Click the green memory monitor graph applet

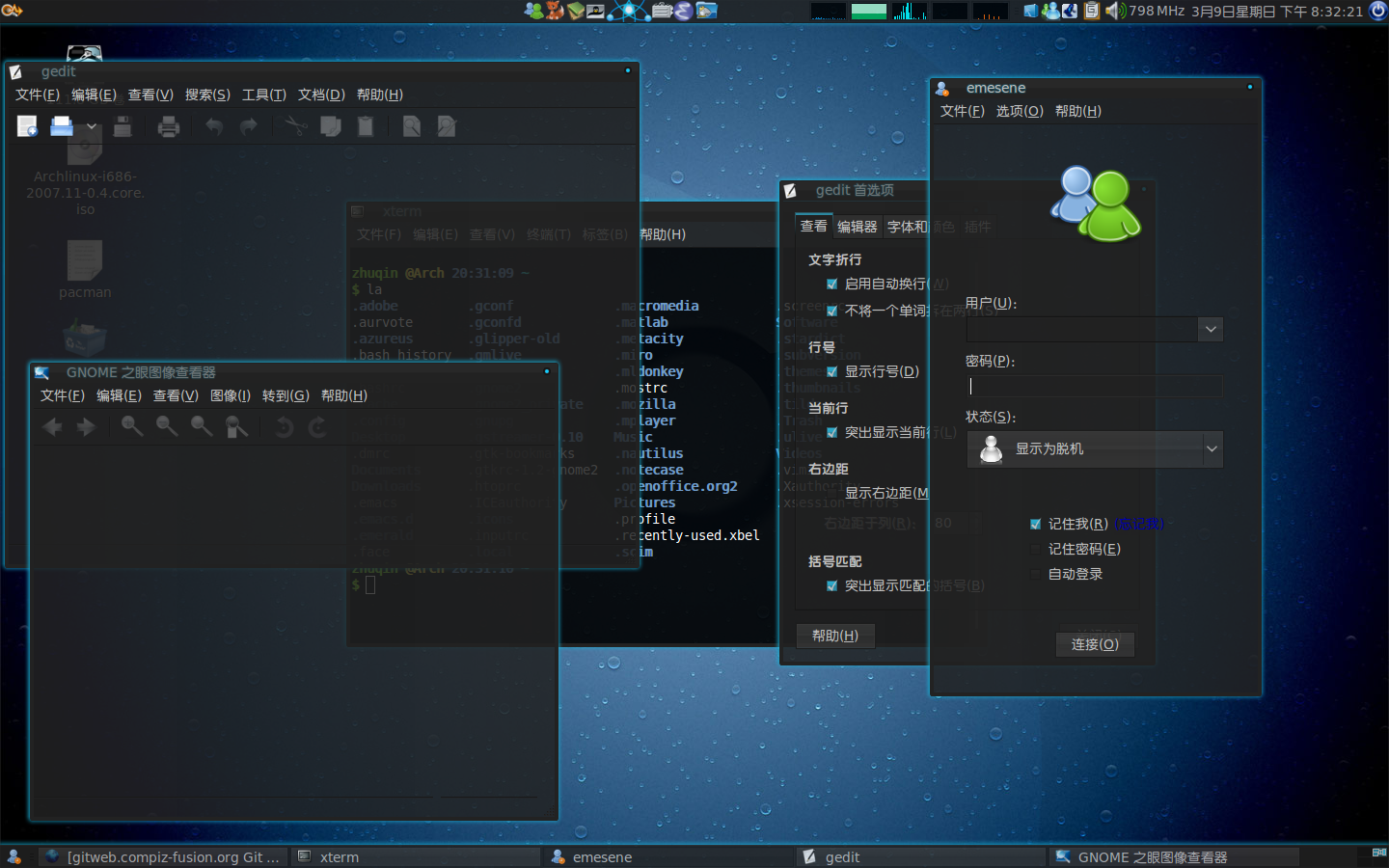coord(869,11)
